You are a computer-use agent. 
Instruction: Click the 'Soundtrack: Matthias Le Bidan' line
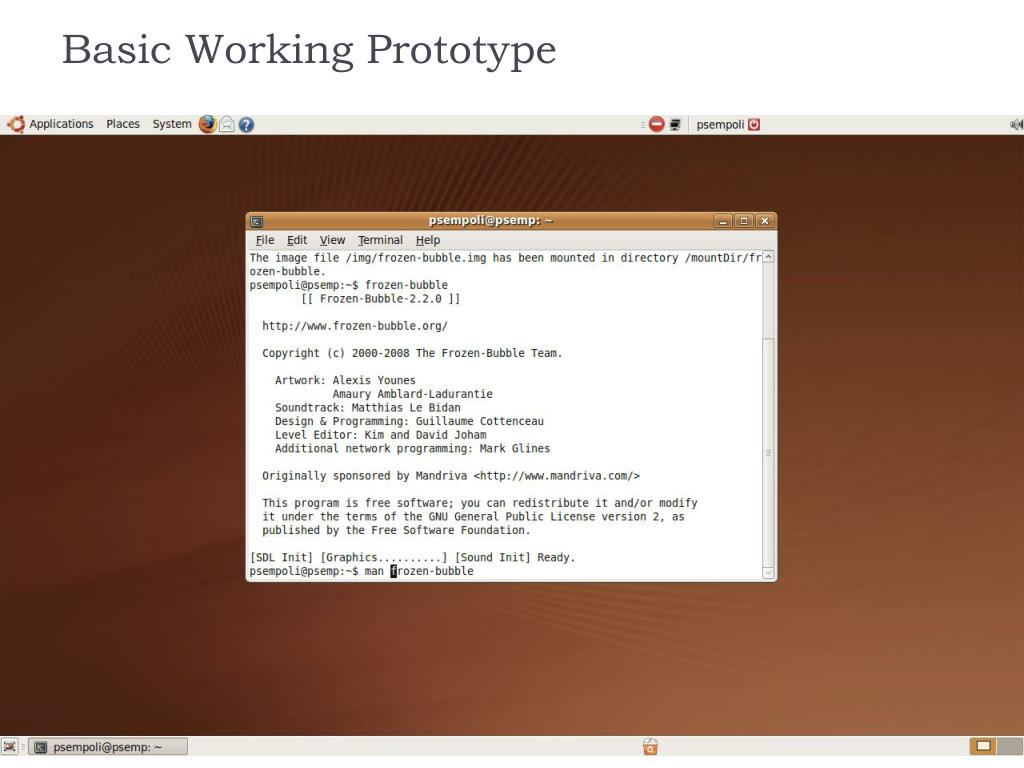tap(368, 408)
